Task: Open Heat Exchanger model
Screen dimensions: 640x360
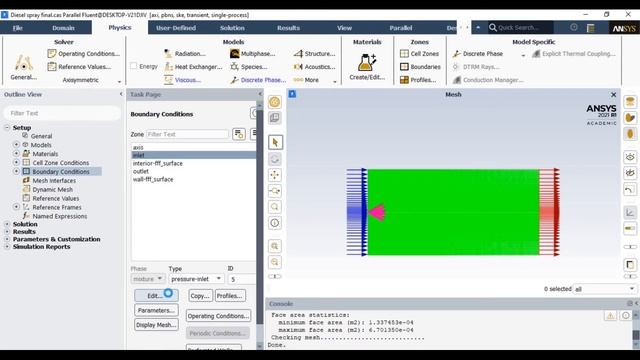Action: (x=193, y=67)
